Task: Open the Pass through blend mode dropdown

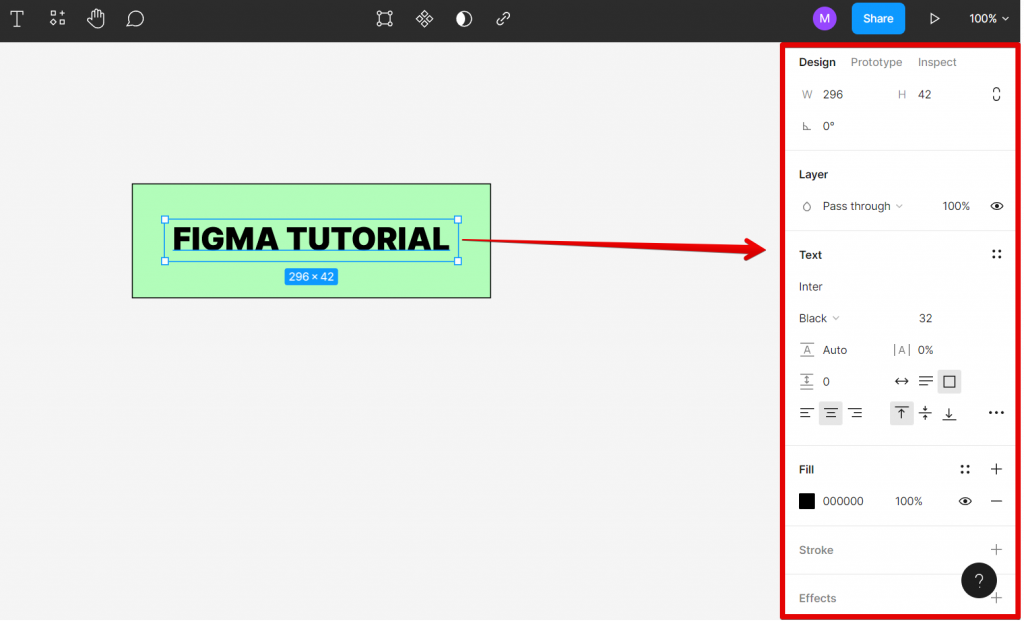Action: [x=855, y=206]
